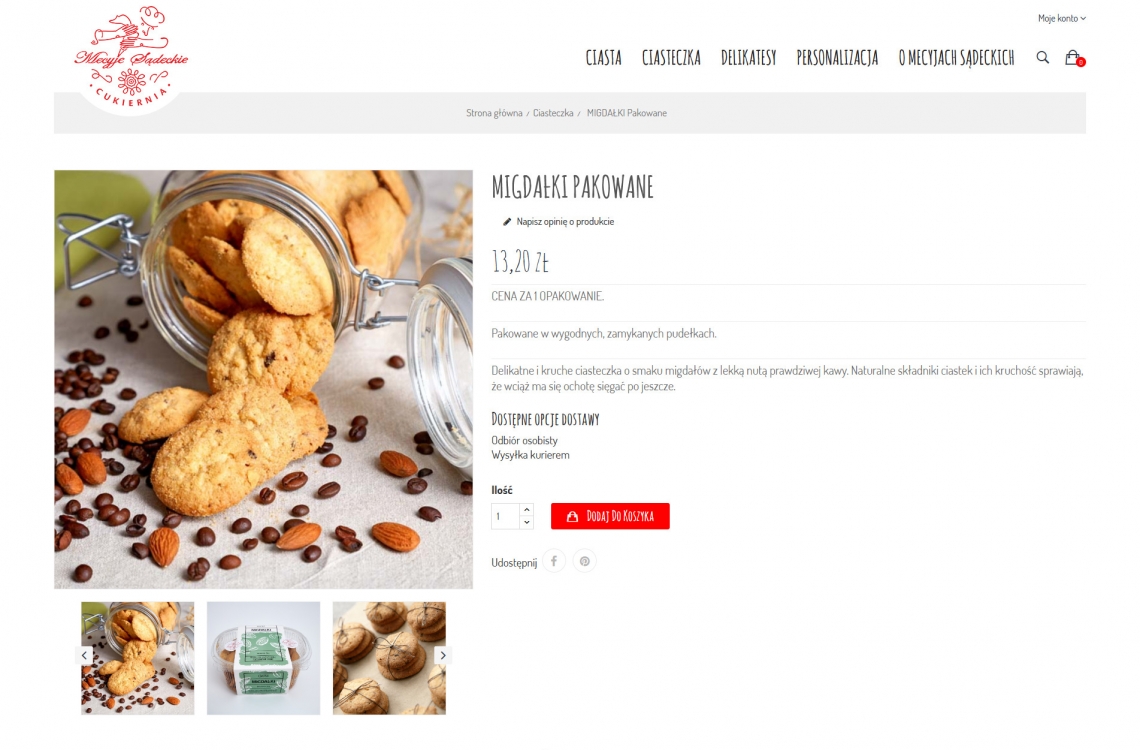Expand the Moje konto dropdown
1140x750 pixels.
click(1061, 18)
